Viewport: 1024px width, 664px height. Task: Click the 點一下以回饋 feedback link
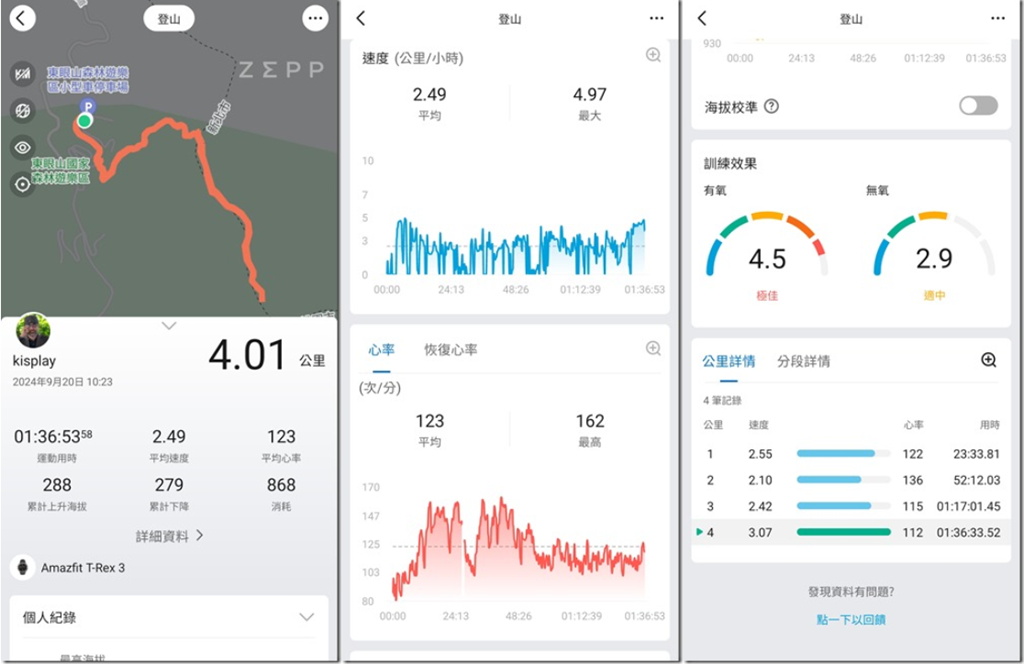pyautogui.click(x=851, y=620)
